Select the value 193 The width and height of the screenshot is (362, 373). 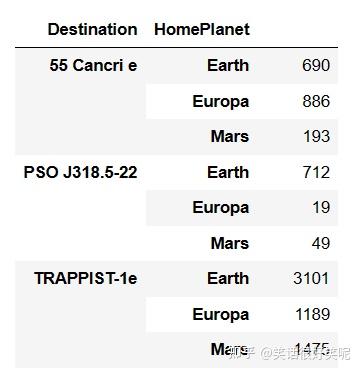coord(317,137)
